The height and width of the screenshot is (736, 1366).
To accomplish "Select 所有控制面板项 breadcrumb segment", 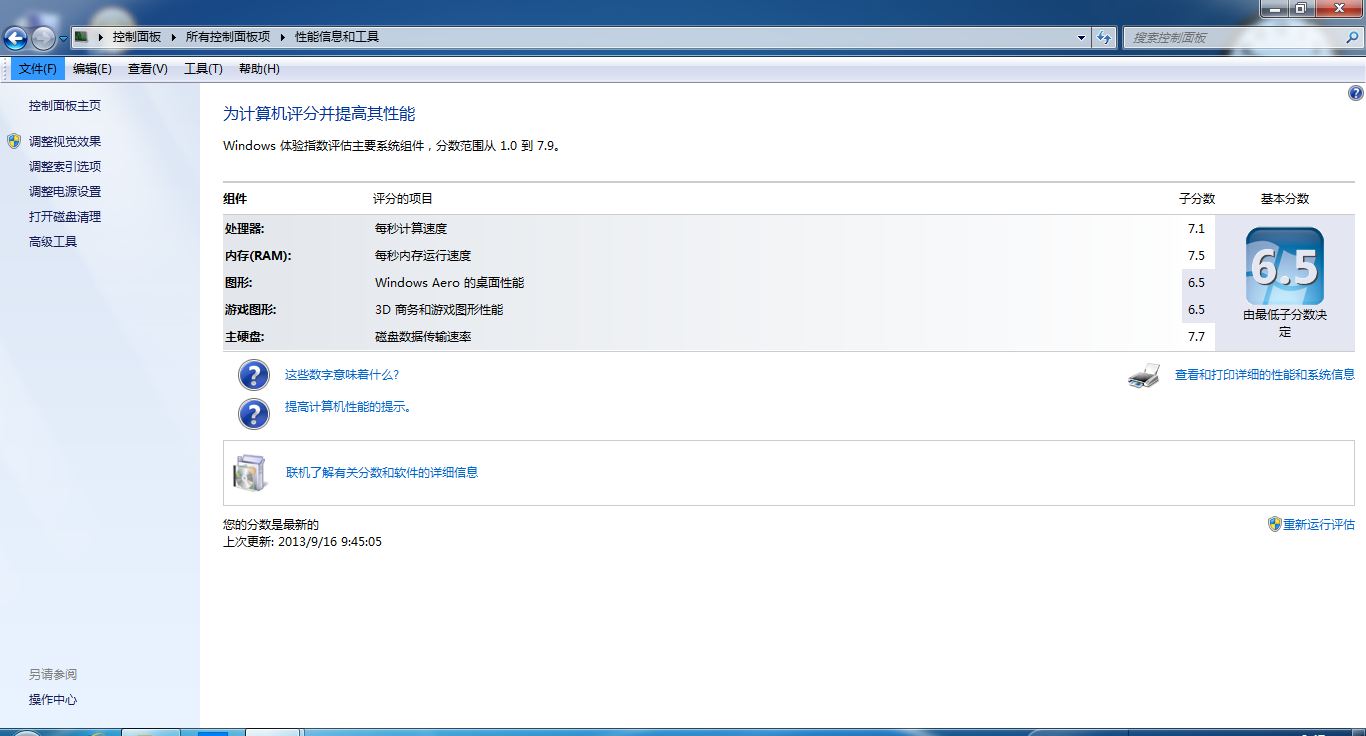I will pyautogui.click(x=228, y=37).
